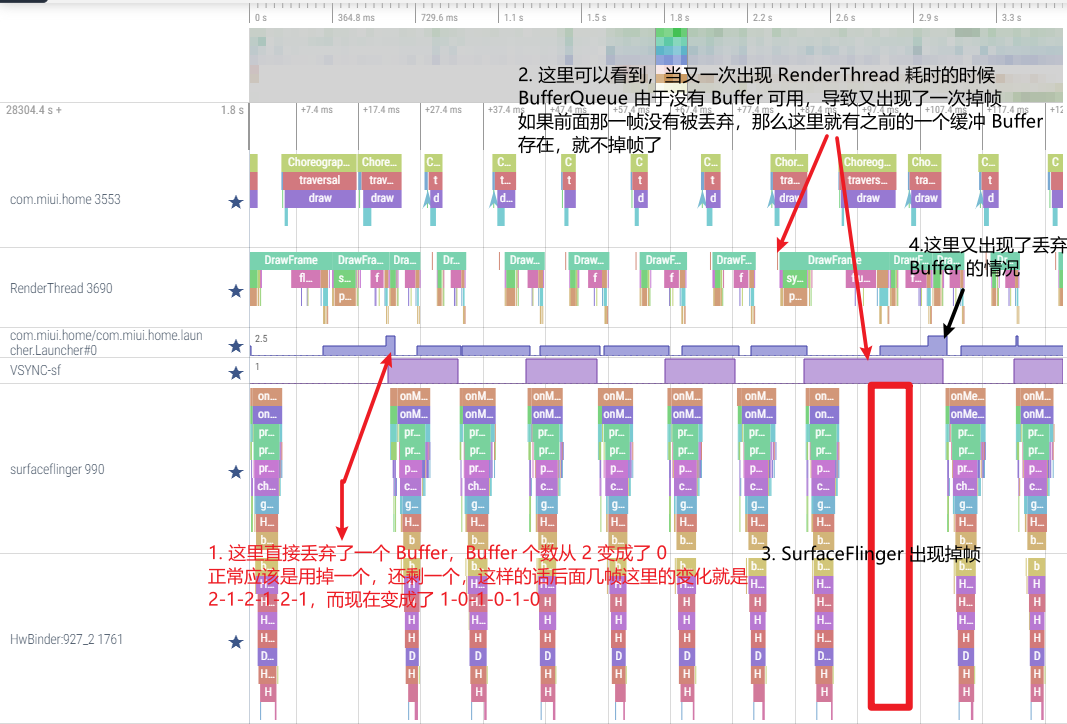Pin the RenderThread 3690 track star
The image size is (1067, 724).
(236, 291)
